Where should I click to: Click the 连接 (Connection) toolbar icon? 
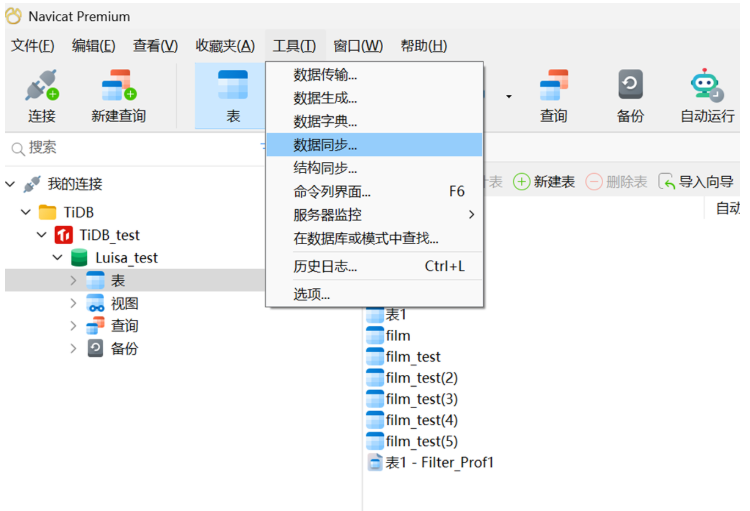[x=42, y=96]
